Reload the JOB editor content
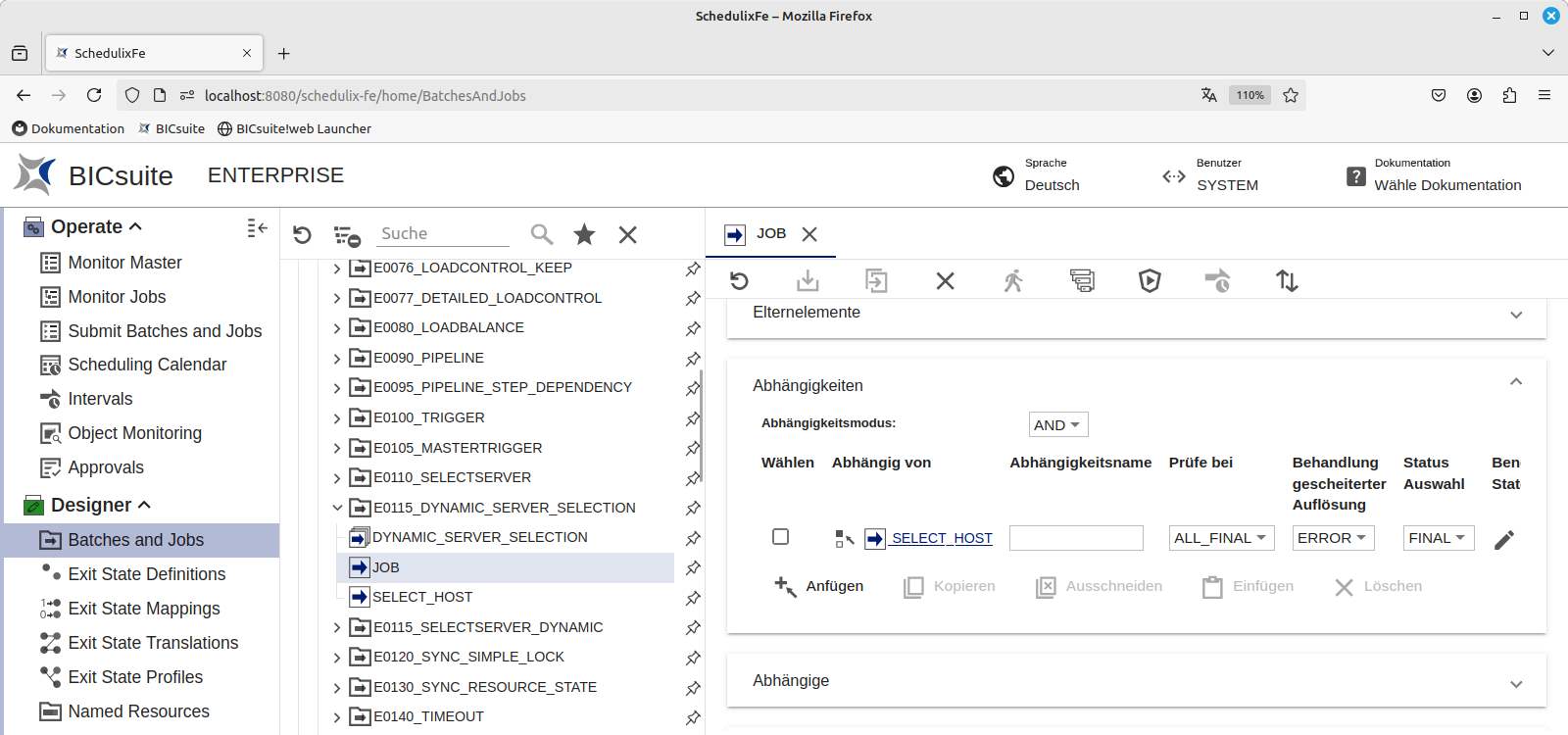Screen dimensions: 1568x735 tap(740, 281)
